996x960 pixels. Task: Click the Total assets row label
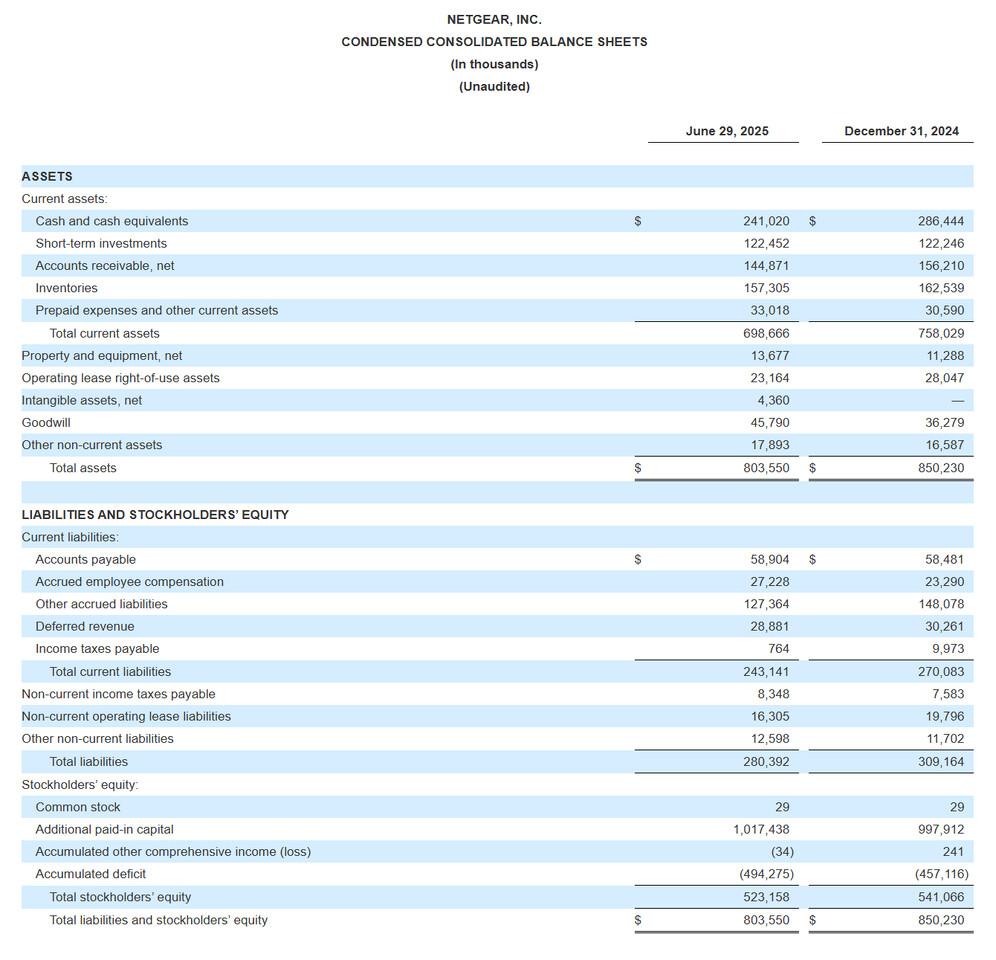(83, 468)
